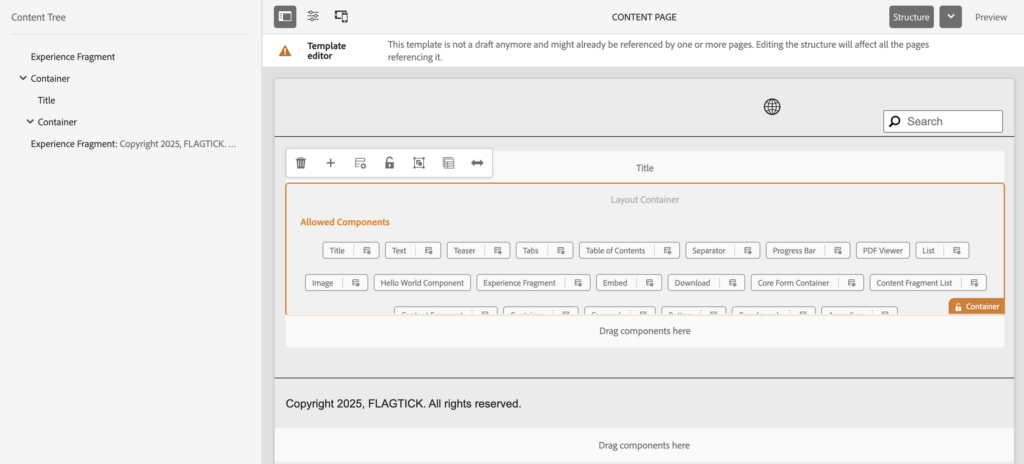
Task: Open policy icon beside Title component
Action: pos(367,251)
